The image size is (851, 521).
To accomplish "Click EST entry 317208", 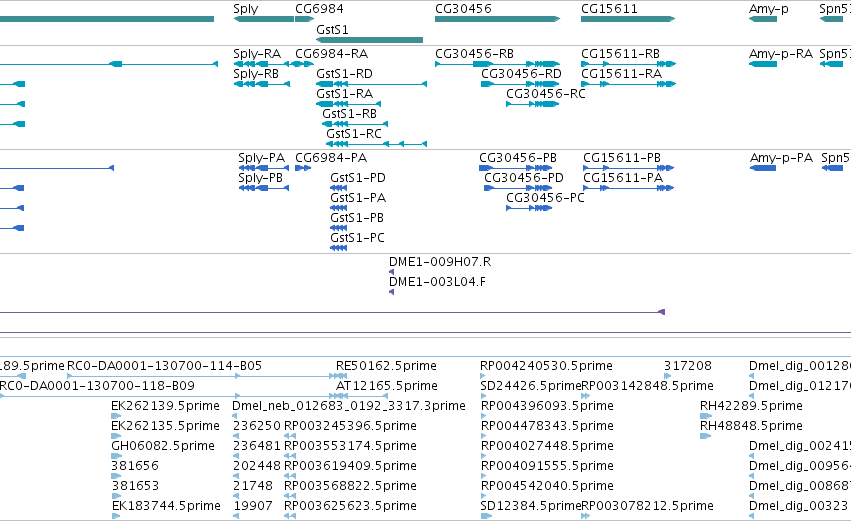I will pos(687,366).
